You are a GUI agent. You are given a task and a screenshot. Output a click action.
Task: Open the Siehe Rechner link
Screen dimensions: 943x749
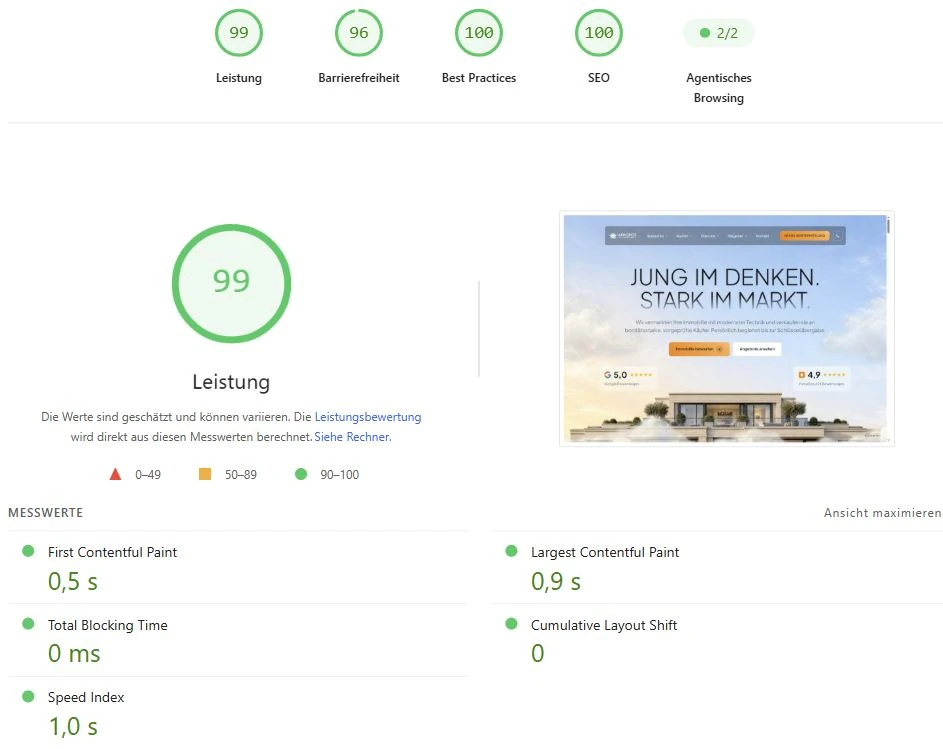[x=352, y=437]
